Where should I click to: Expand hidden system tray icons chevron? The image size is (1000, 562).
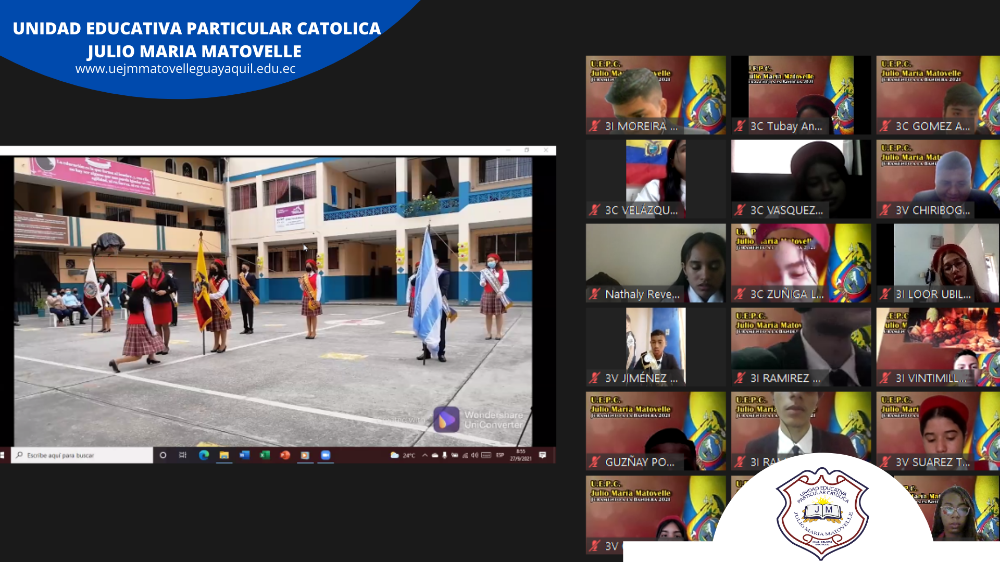point(425,455)
